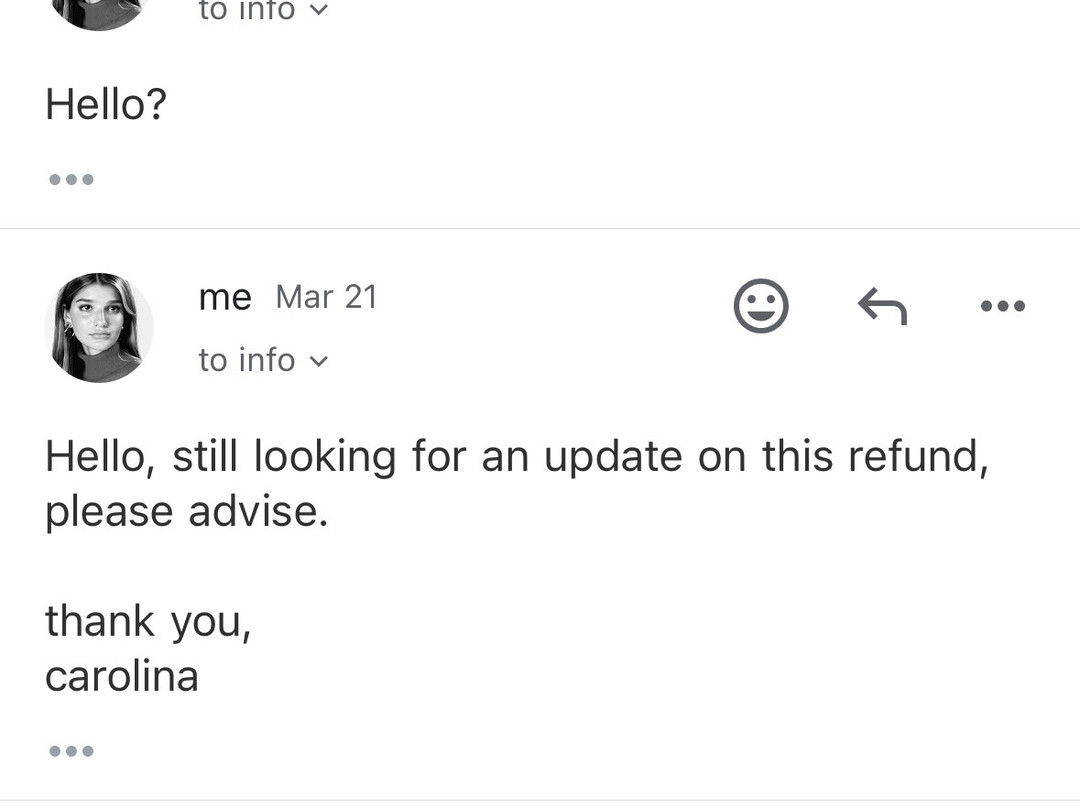Tap the "carolina" signature
The image size is (1080, 808).
(122, 677)
